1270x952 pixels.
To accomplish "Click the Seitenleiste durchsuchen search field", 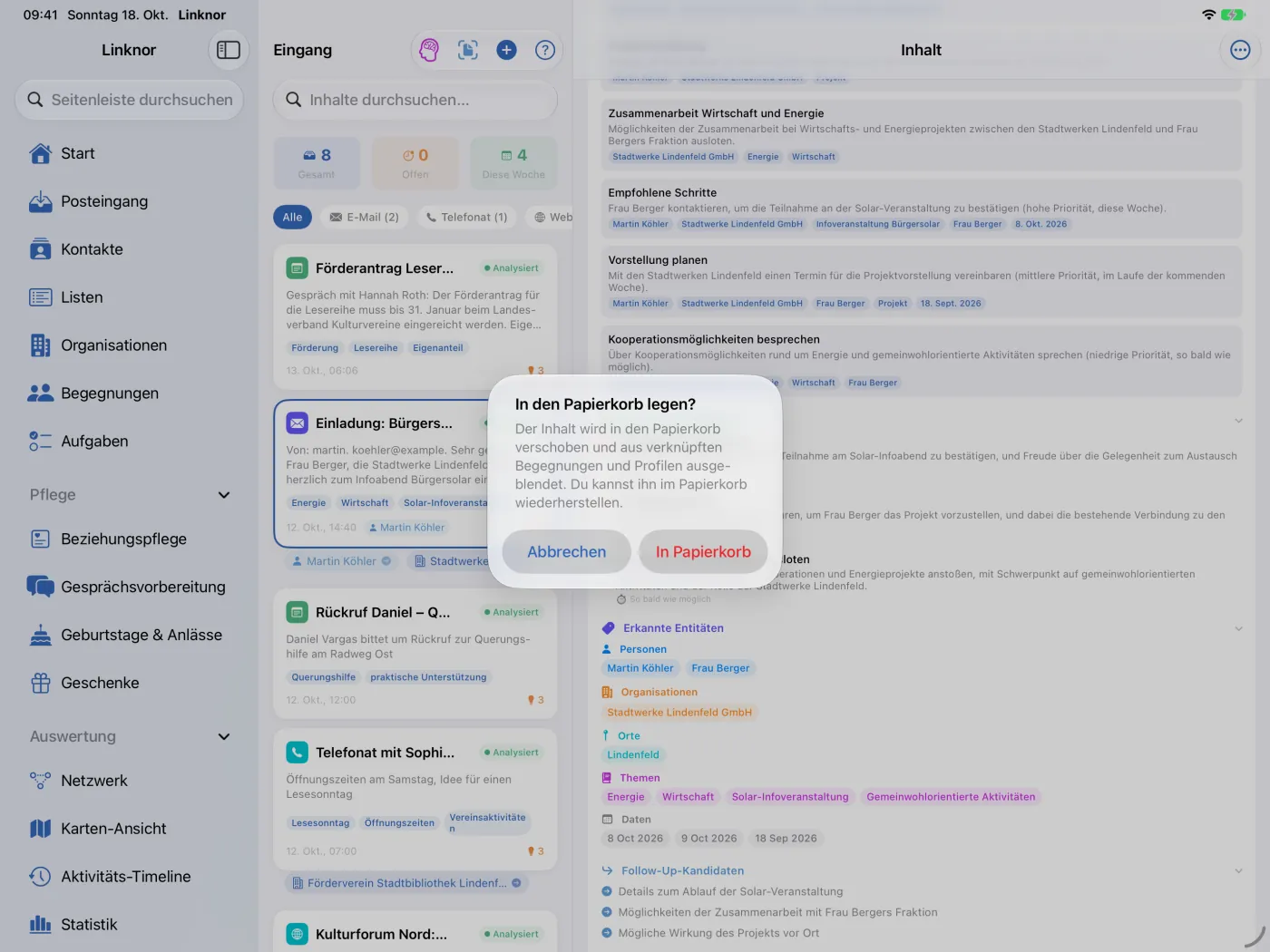I will pyautogui.click(x=130, y=100).
